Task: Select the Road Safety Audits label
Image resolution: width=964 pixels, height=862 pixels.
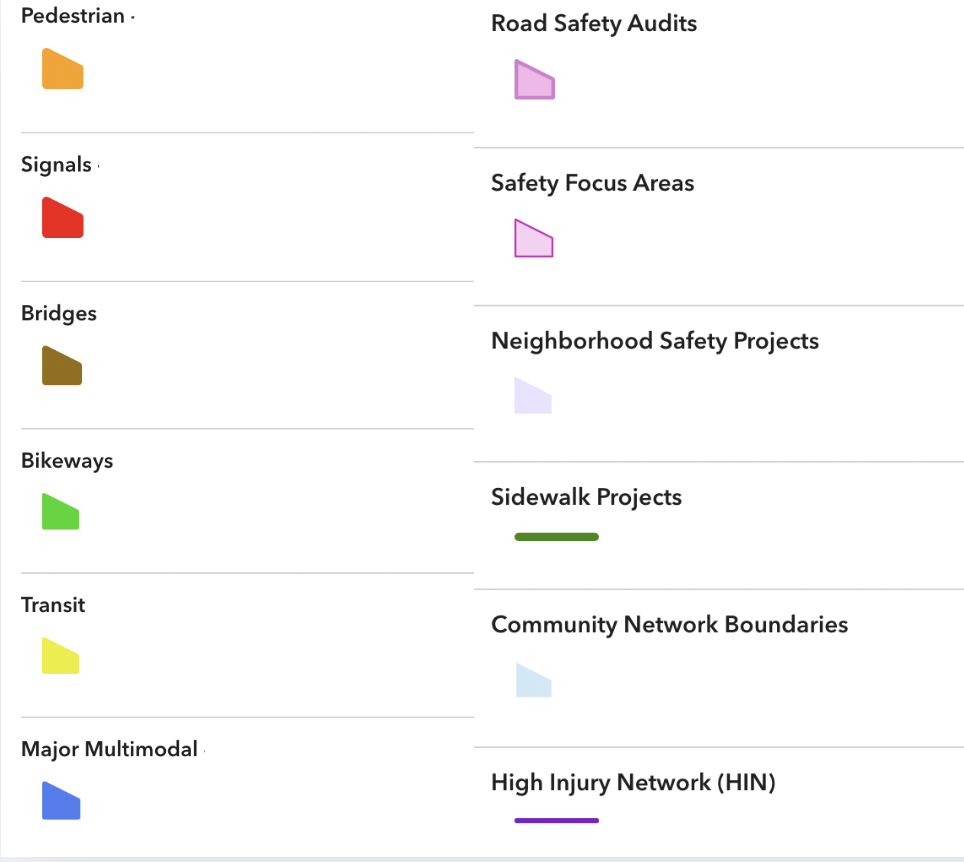Action: pyautogui.click(x=594, y=24)
